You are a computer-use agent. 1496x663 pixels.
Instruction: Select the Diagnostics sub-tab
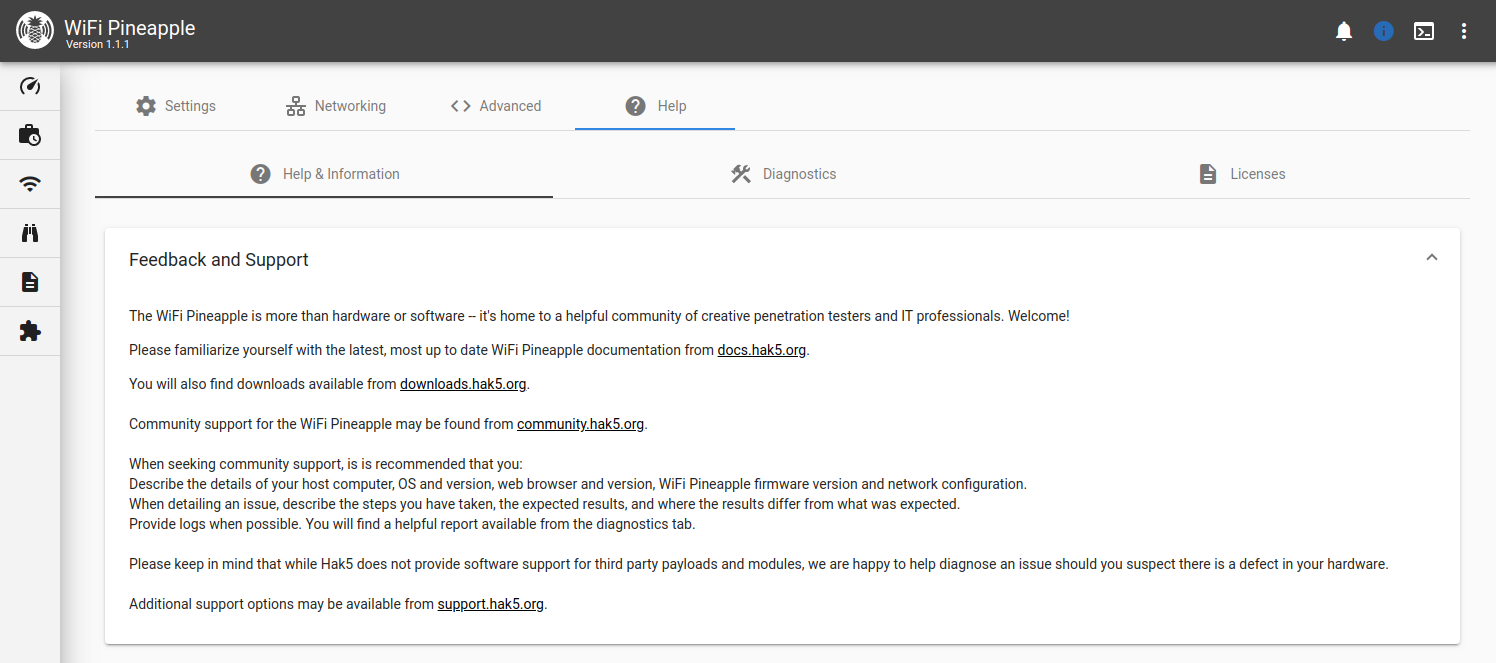783,174
